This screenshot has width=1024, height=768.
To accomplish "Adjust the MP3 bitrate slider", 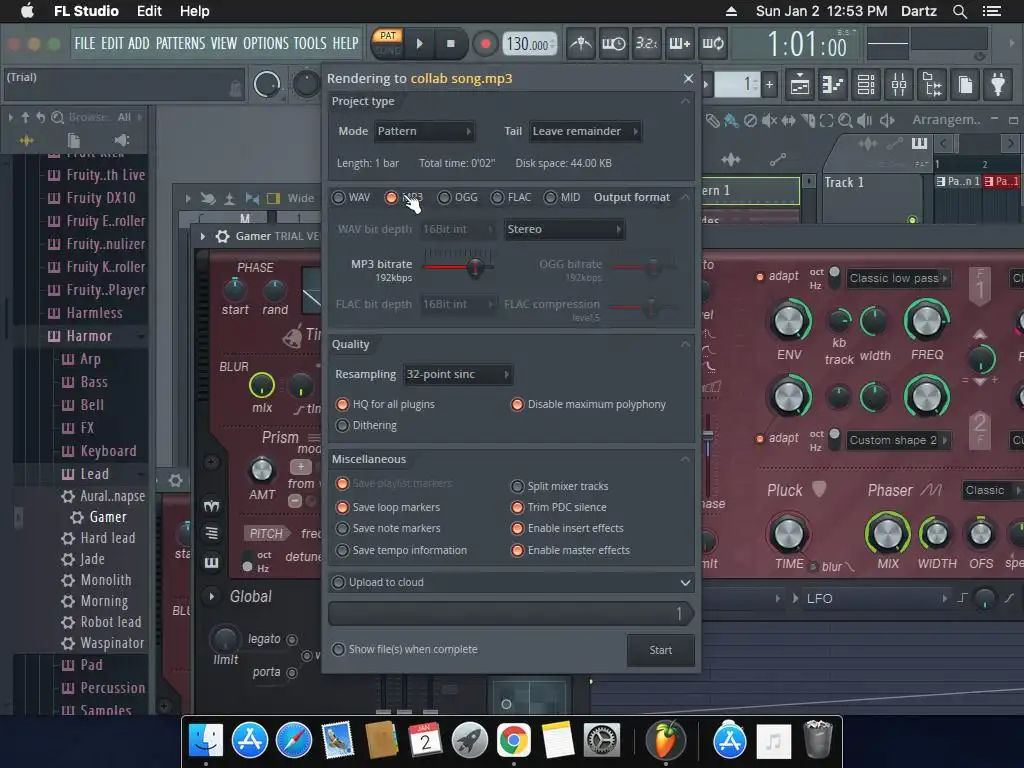I will tap(475, 266).
